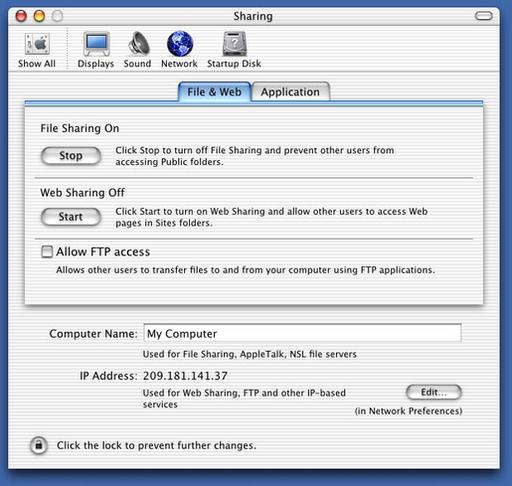
Task: Click Edit to open Network Preferences
Action: click(x=434, y=392)
